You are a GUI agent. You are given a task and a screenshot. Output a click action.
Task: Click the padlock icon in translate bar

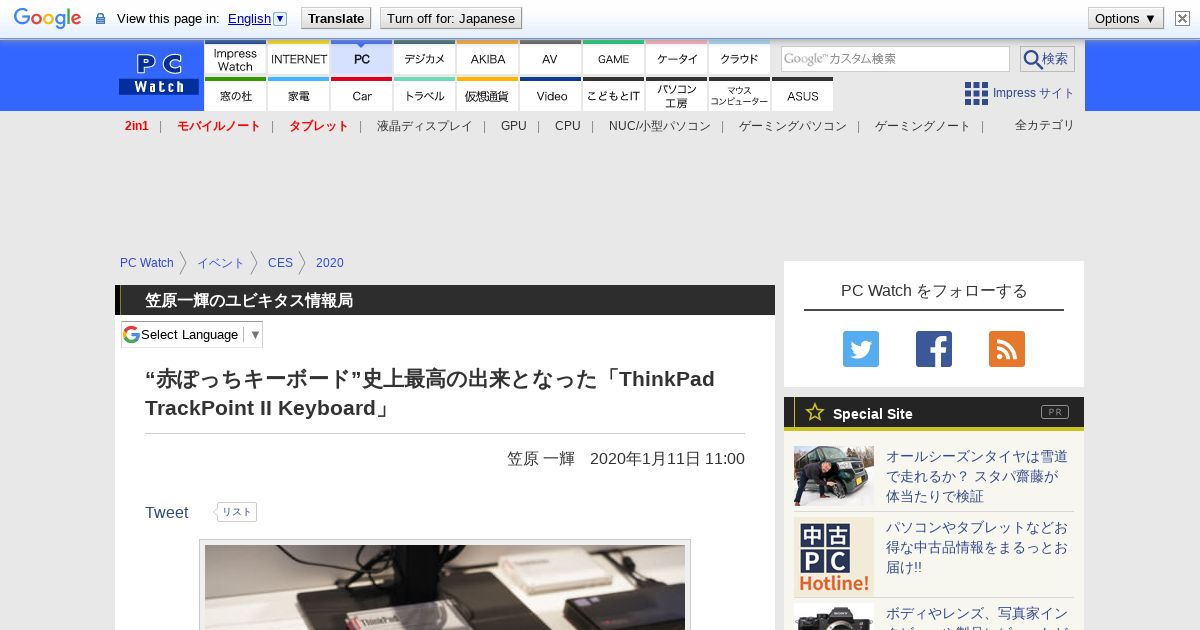pyautogui.click(x=100, y=18)
